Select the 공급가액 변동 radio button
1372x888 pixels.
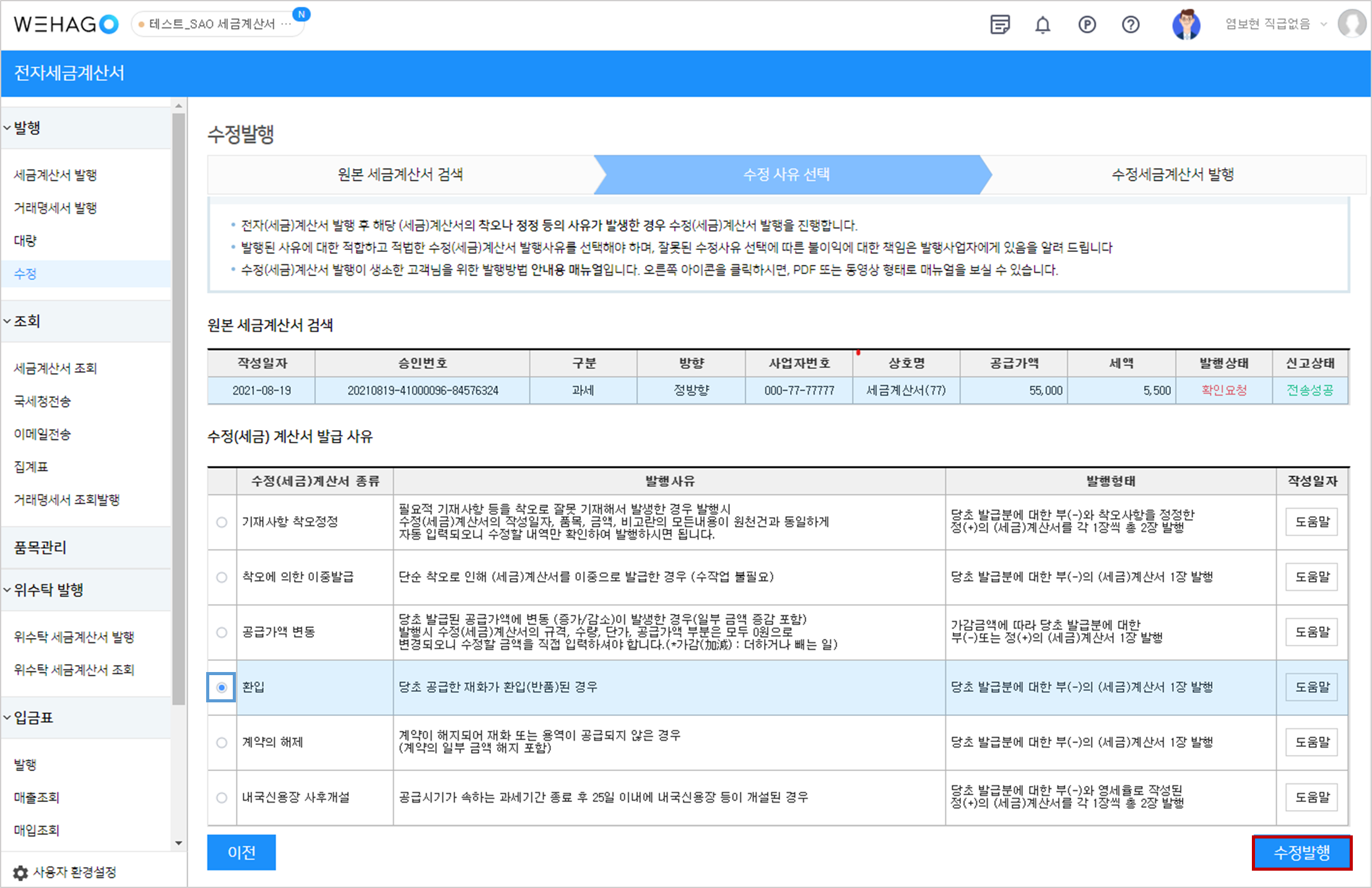click(x=222, y=632)
